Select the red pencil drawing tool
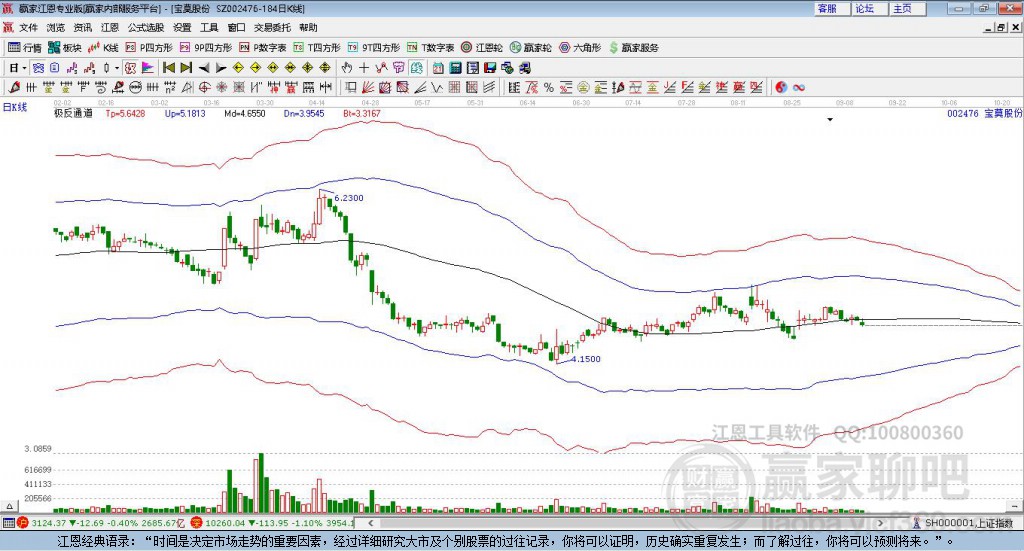Image resolution: width=1024 pixels, height=551 pixels. (x=14, y=87)
